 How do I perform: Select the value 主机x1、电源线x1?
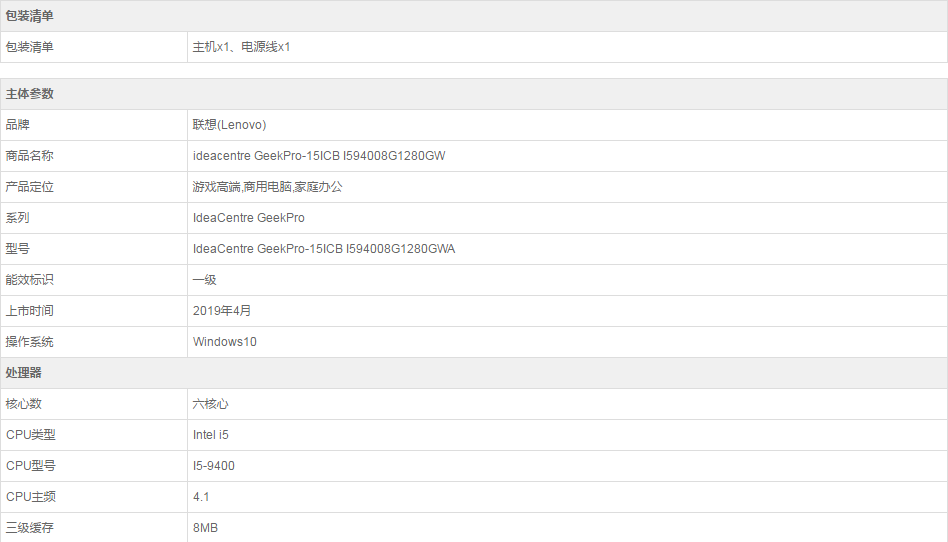[x=241, y=47]
